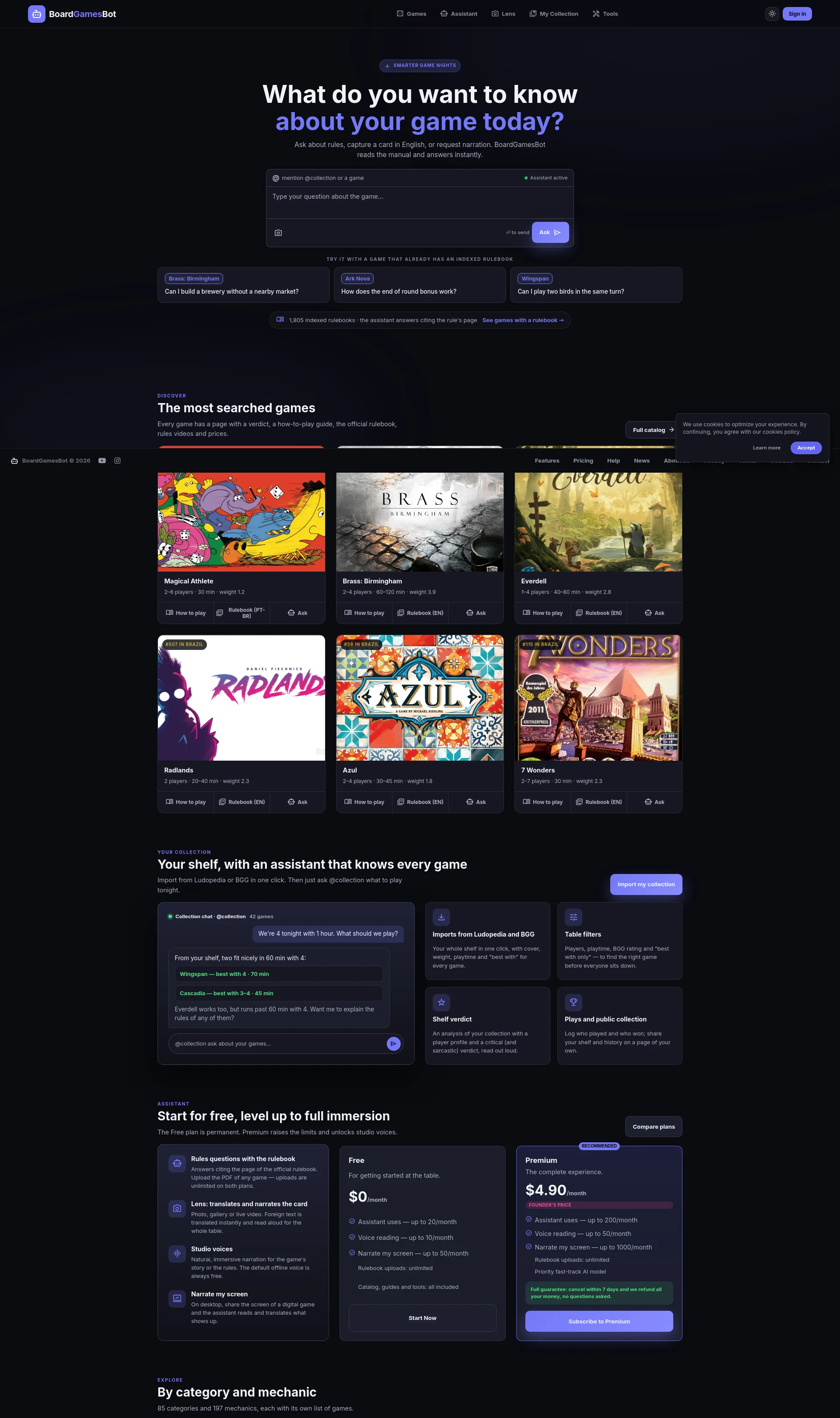Open the Compare plans button
The image size is (840, 1418).
[x=654, y=1127]
